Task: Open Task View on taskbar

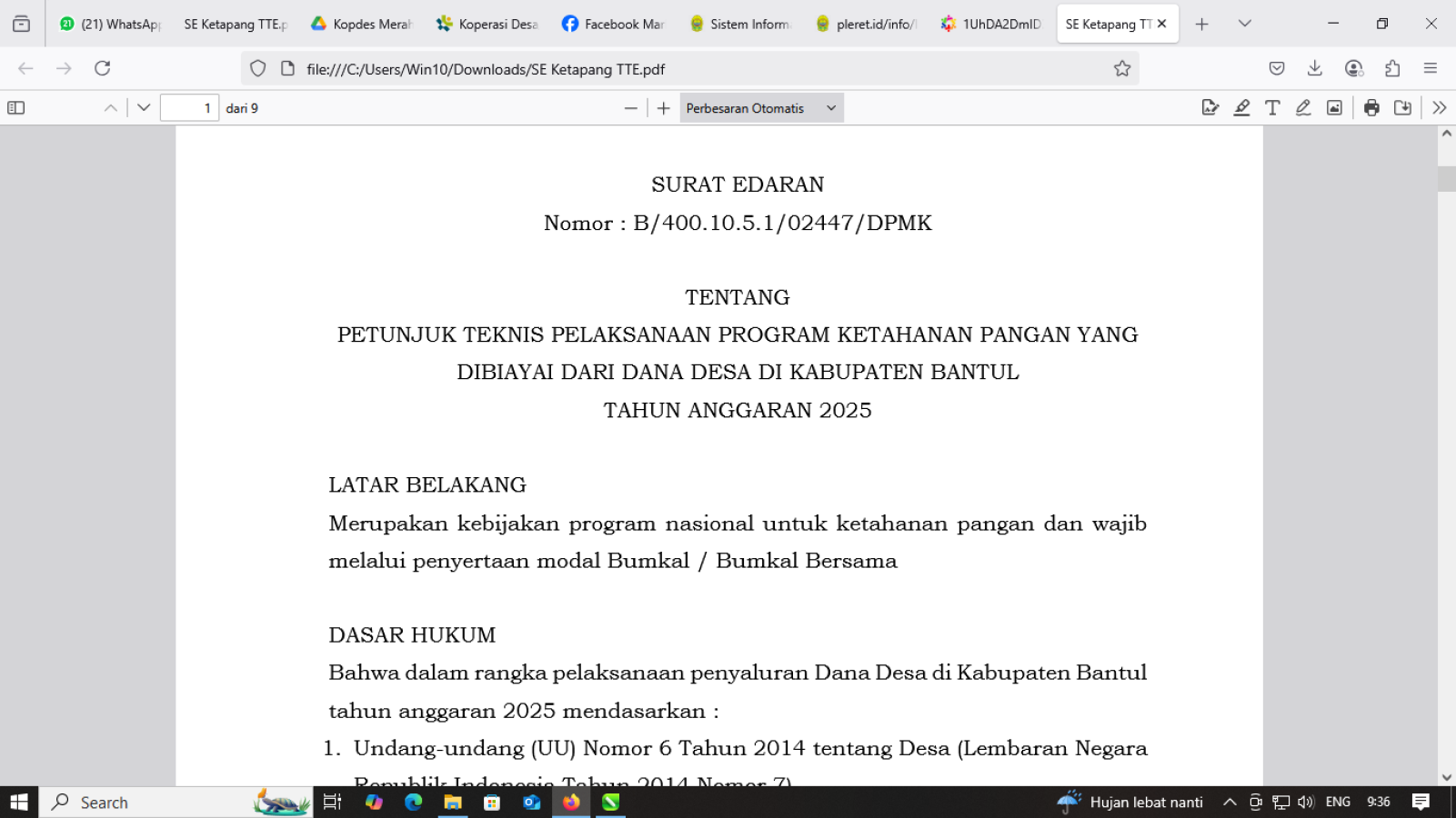Action: click(333, 803)
